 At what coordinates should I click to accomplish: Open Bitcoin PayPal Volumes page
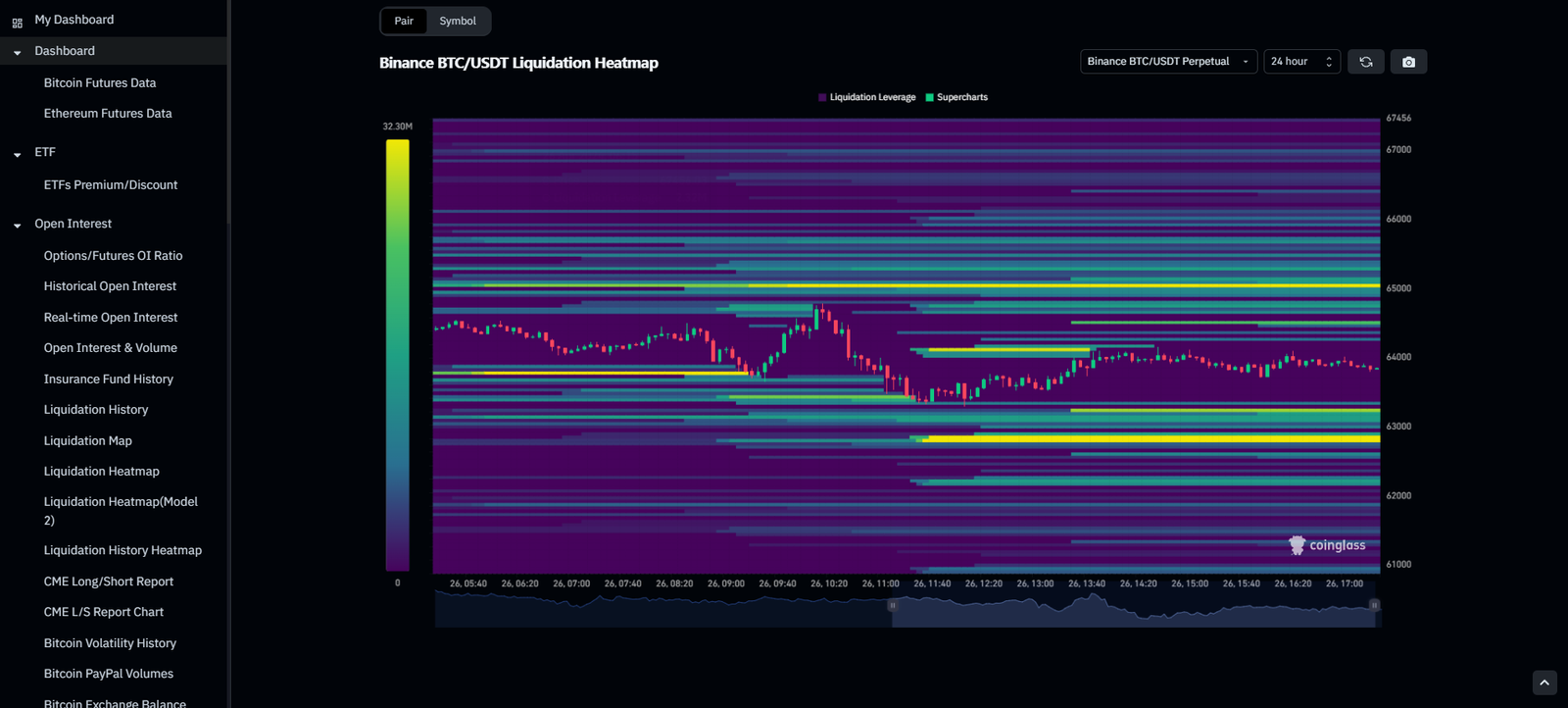(108, 674)
